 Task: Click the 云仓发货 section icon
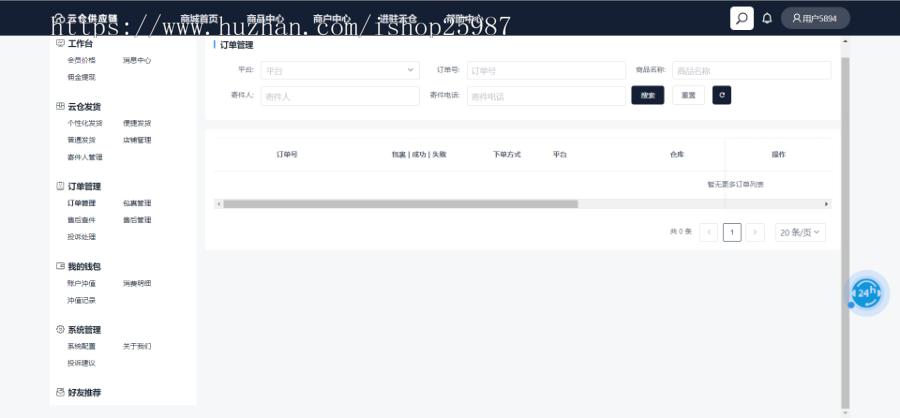[x=60, y=106]
